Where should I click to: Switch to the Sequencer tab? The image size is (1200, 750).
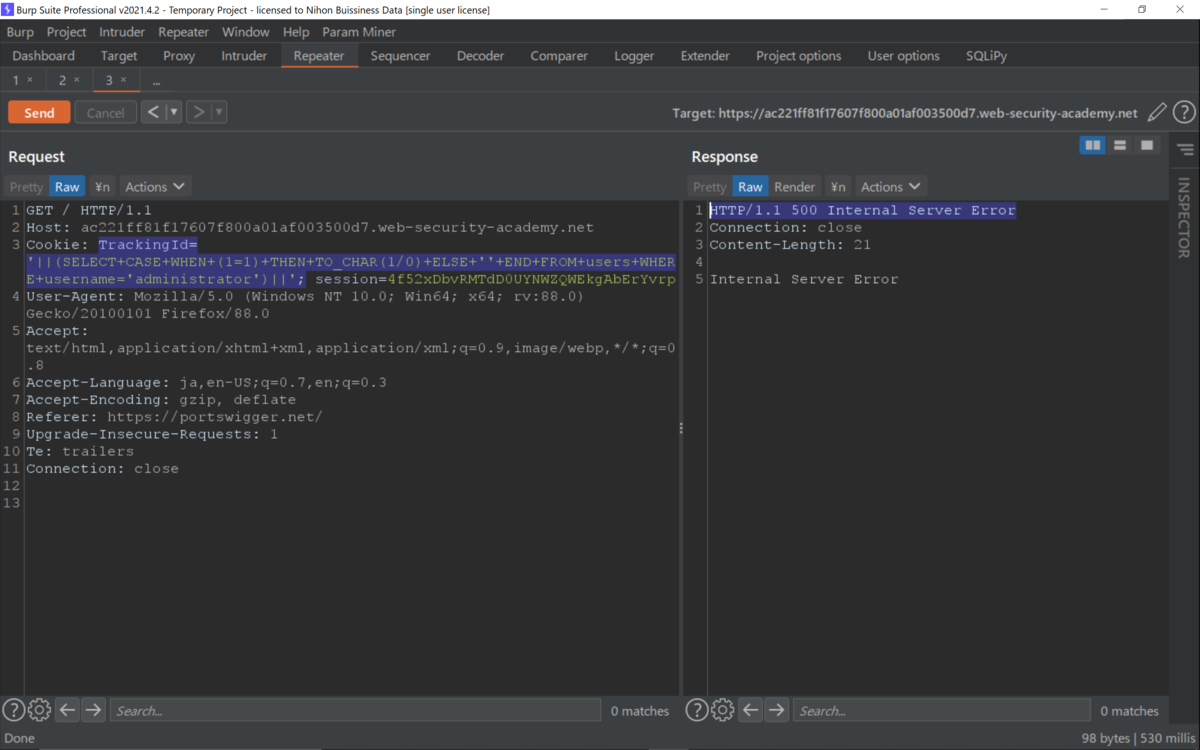(x=400, y=56)
